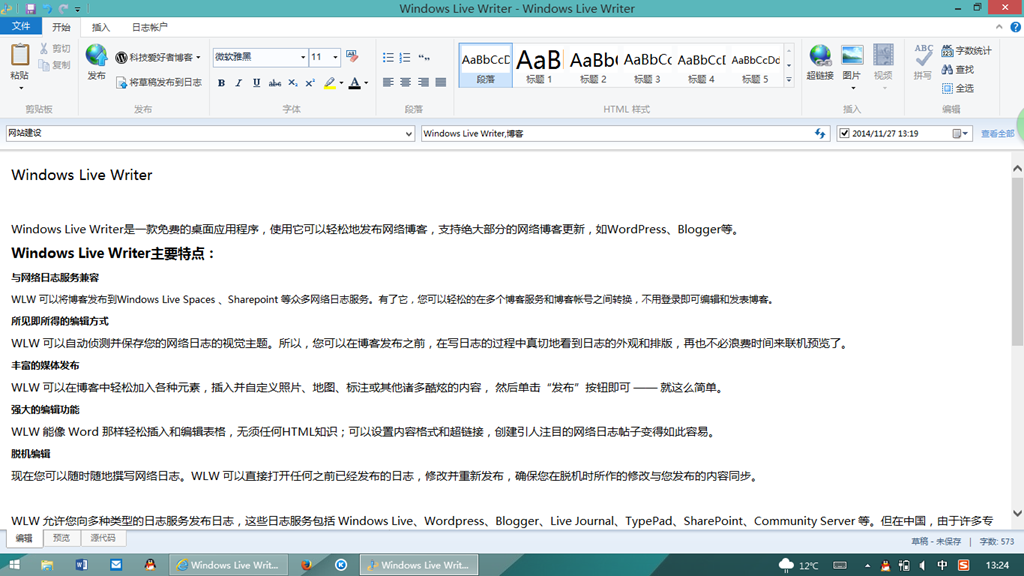This screenshot has width=1024, height=576.
Task: Click the 复制 (Copy) button
Action: [x=55, y=65]
